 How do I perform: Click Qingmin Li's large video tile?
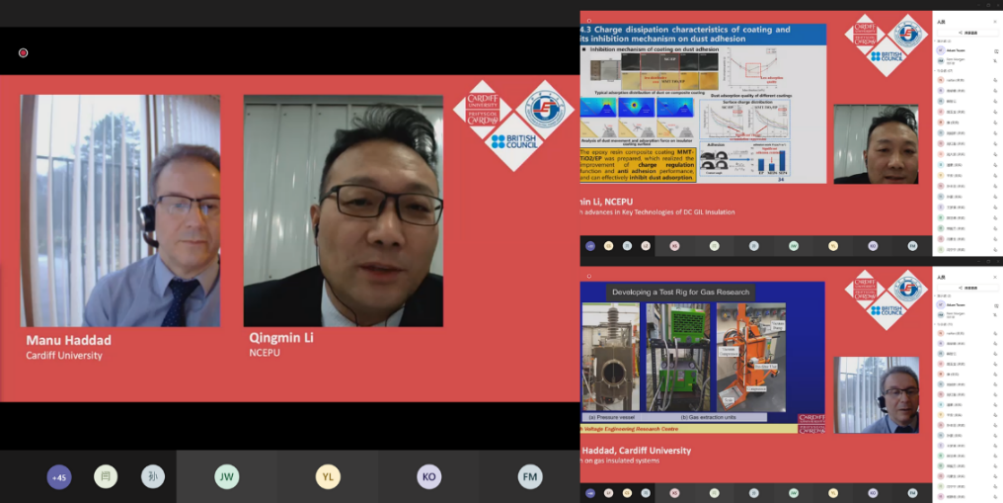point(343,211)
